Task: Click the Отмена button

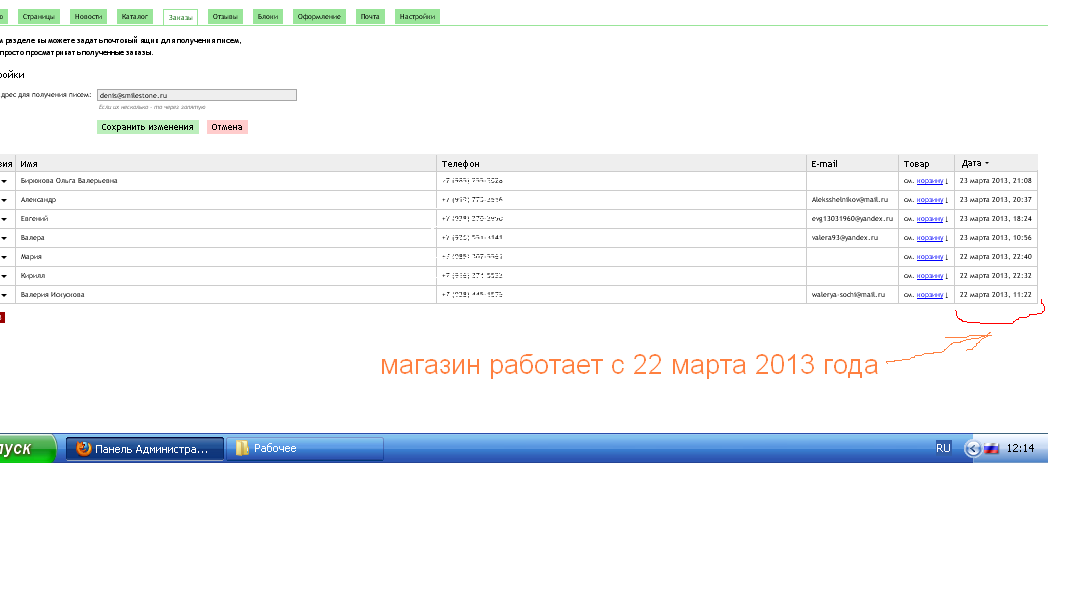Action: pos(227,127)
